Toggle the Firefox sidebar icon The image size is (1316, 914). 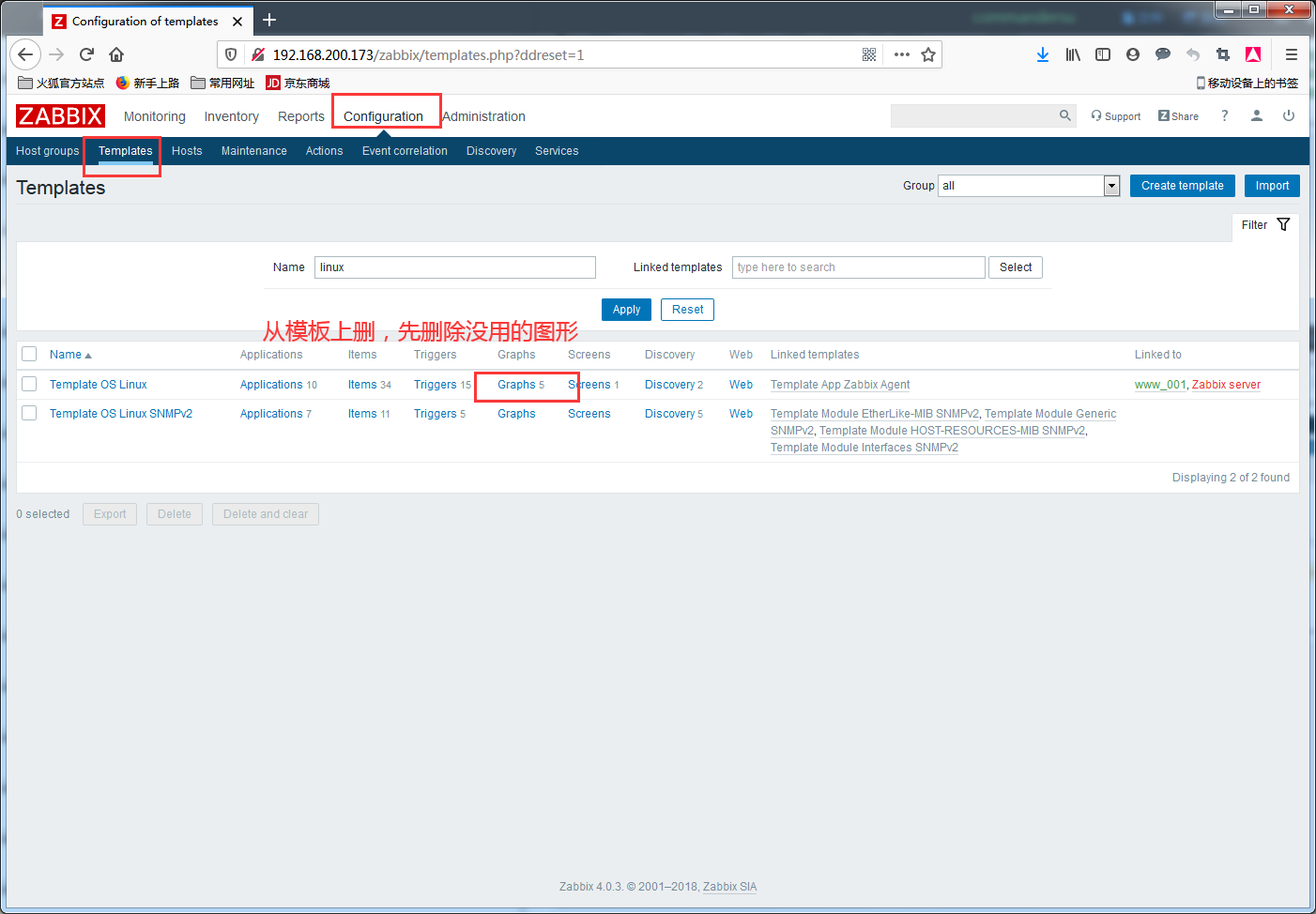(1103, 54)
